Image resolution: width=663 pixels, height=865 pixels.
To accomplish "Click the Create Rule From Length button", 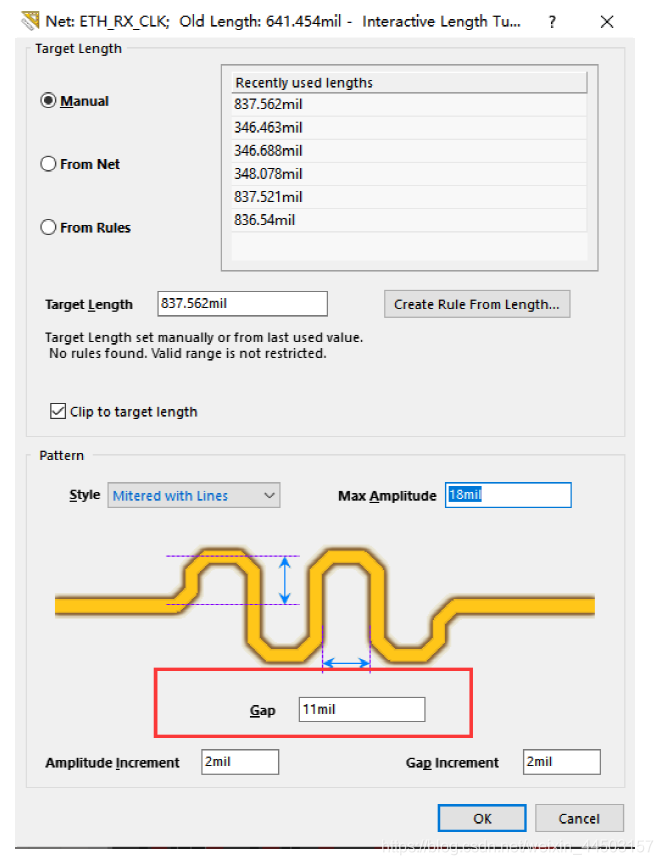I will click(476, 304).
